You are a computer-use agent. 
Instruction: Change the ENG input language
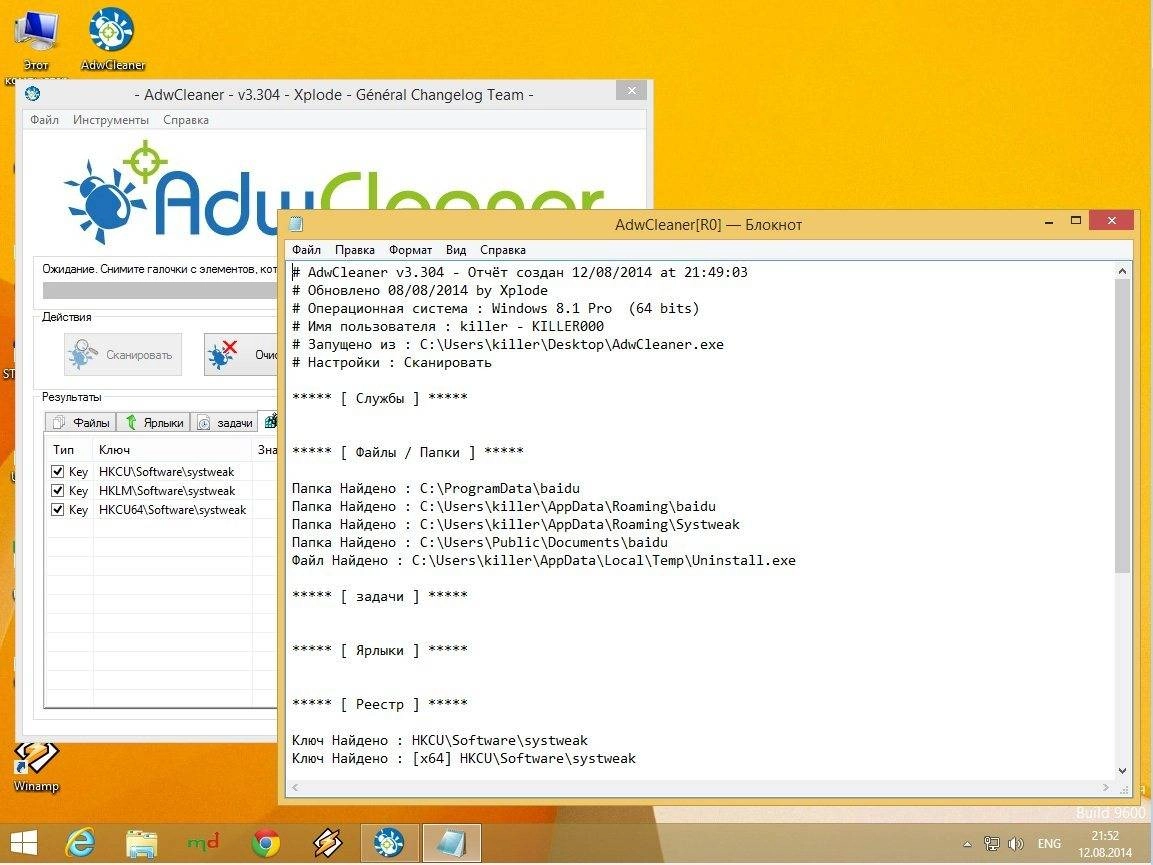[1049, 844]
